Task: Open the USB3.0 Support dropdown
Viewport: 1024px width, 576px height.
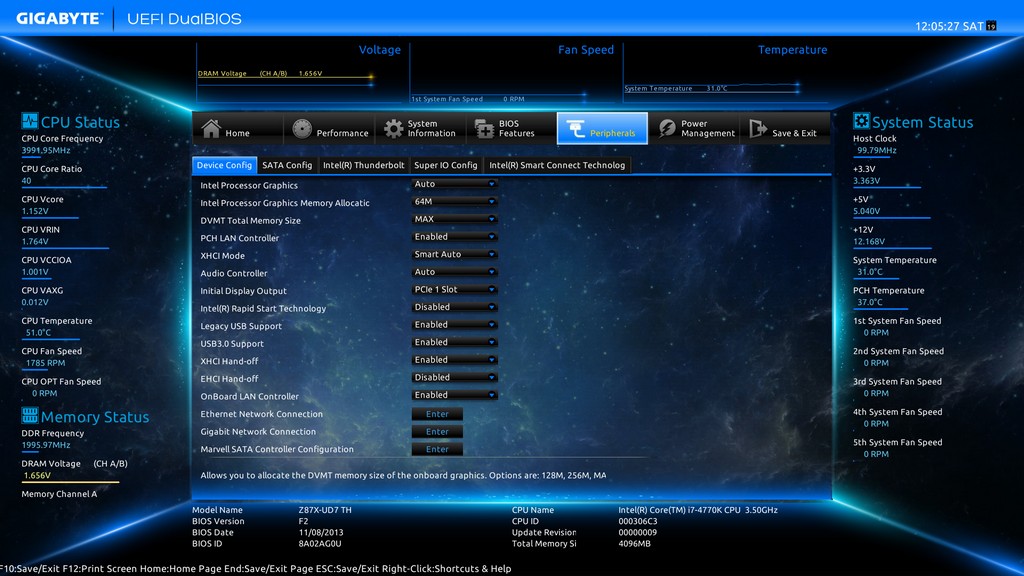Action: pyautogui.click(x=455, y=343)
